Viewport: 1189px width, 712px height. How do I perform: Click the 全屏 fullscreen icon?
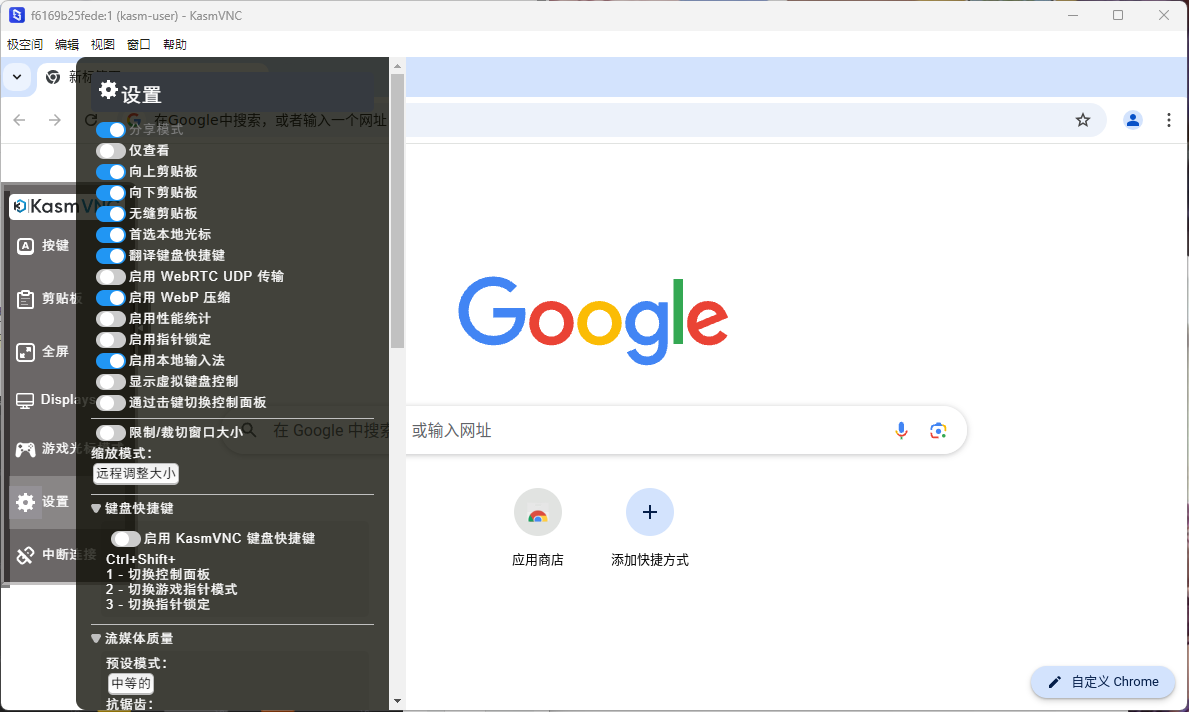tap(25, 352)
